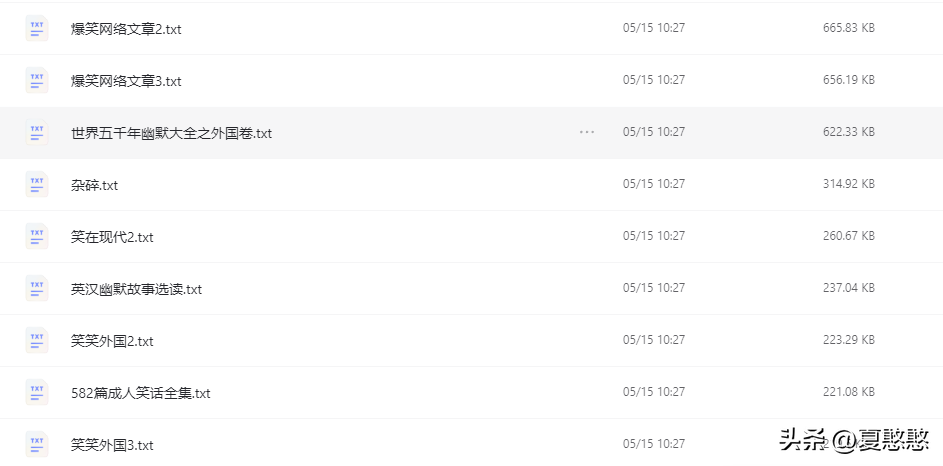Open 笑在现代2.txt file name
943x466 pixels.
click(112, 237)
